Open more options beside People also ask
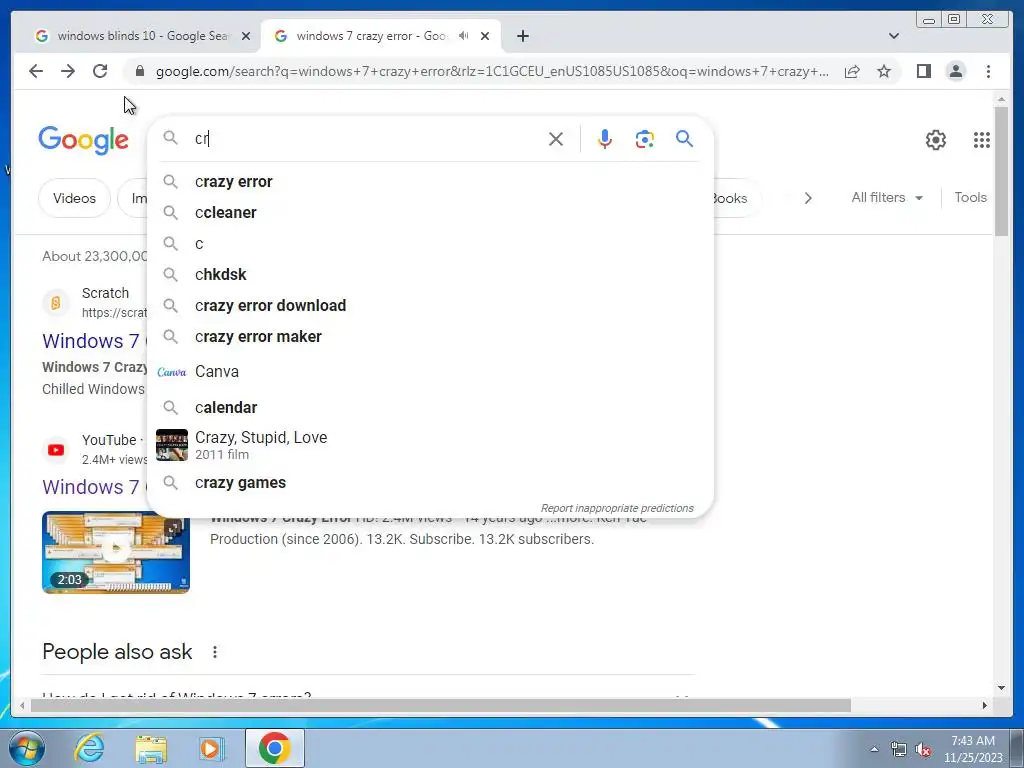 [x=215, y=652]
